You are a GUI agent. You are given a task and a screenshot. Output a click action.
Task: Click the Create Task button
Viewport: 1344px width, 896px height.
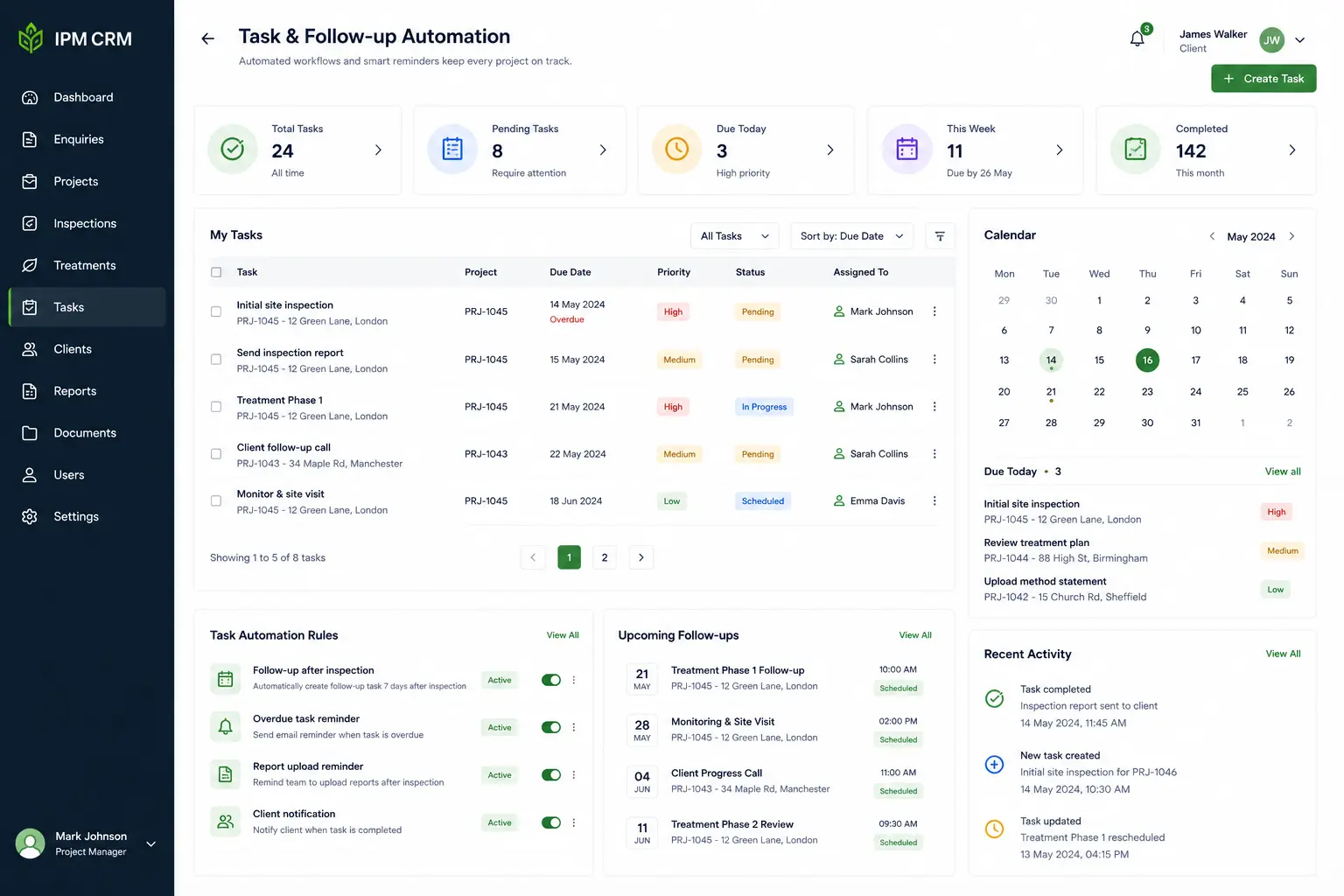pyautogui.click(x=1263, y=79)
